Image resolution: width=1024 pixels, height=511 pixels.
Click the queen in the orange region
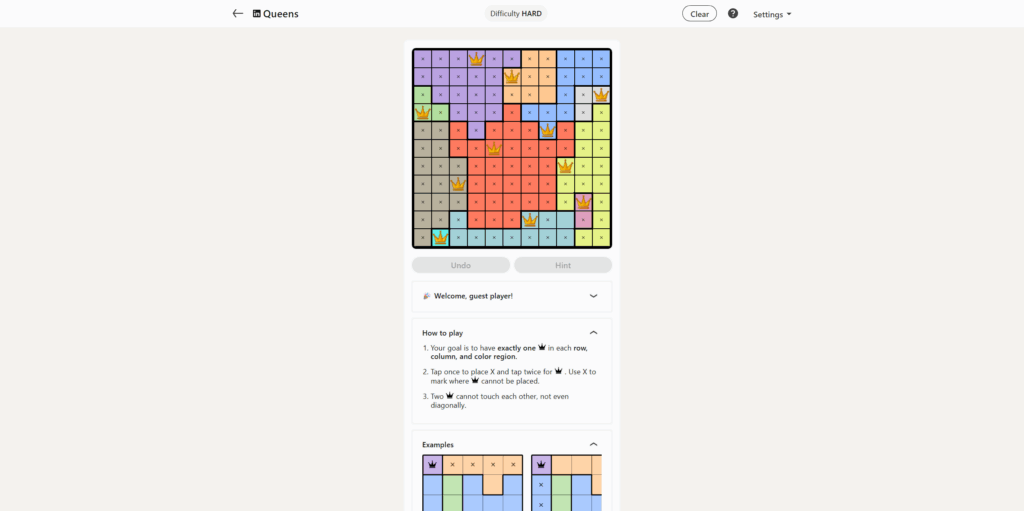pos(512,76)
